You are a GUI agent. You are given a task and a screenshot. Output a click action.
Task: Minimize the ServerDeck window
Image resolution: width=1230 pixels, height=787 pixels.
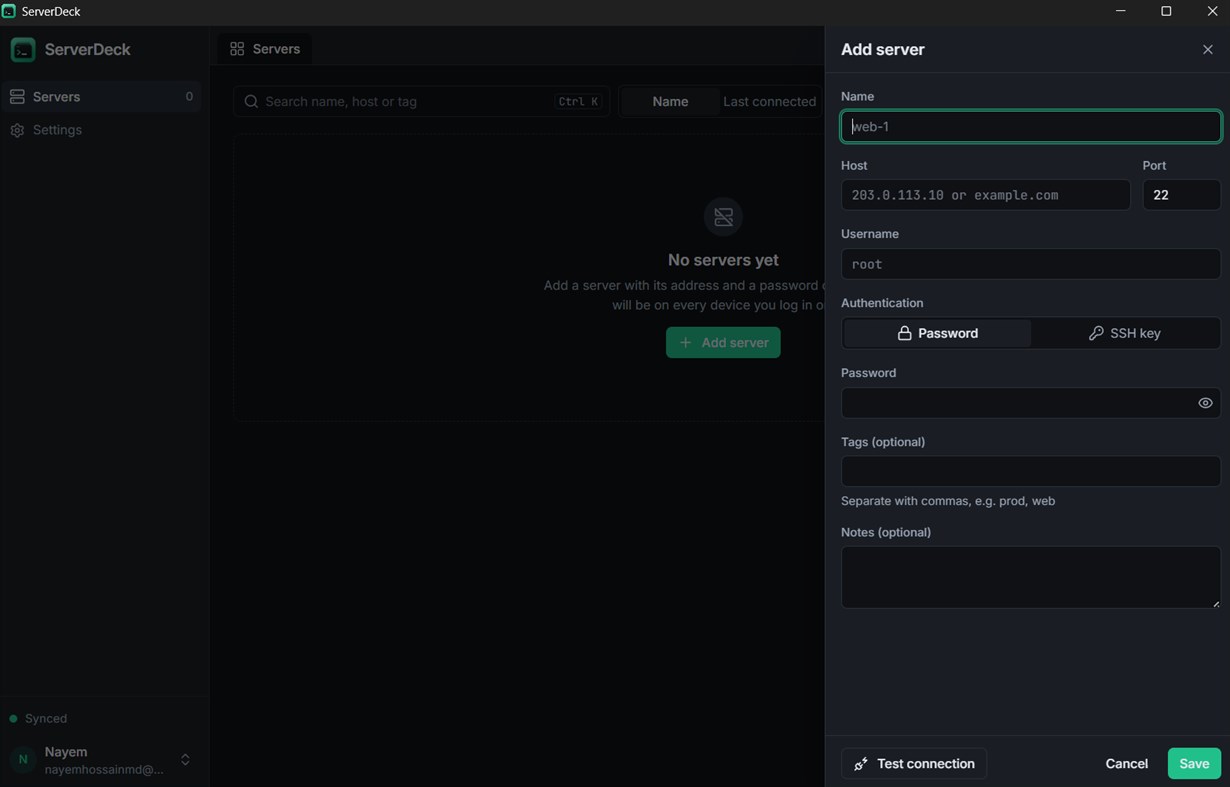[1120, 11]
